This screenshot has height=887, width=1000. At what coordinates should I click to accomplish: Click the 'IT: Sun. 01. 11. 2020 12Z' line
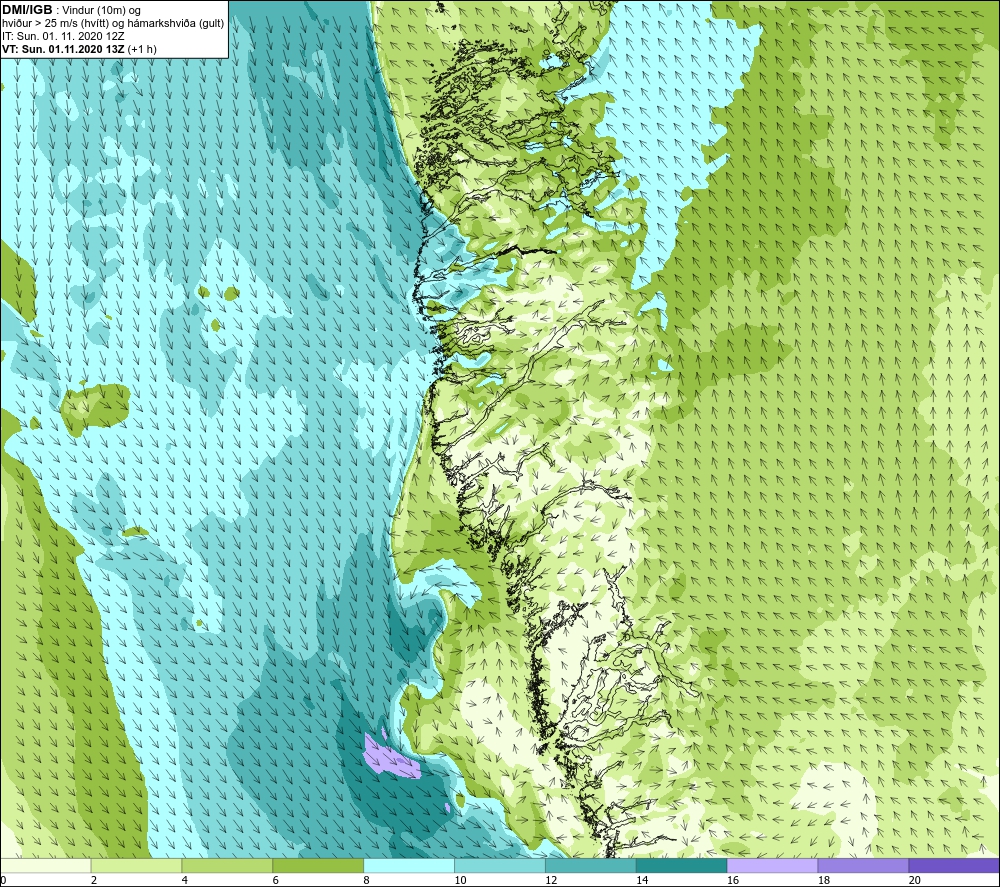tap(63, 36)
